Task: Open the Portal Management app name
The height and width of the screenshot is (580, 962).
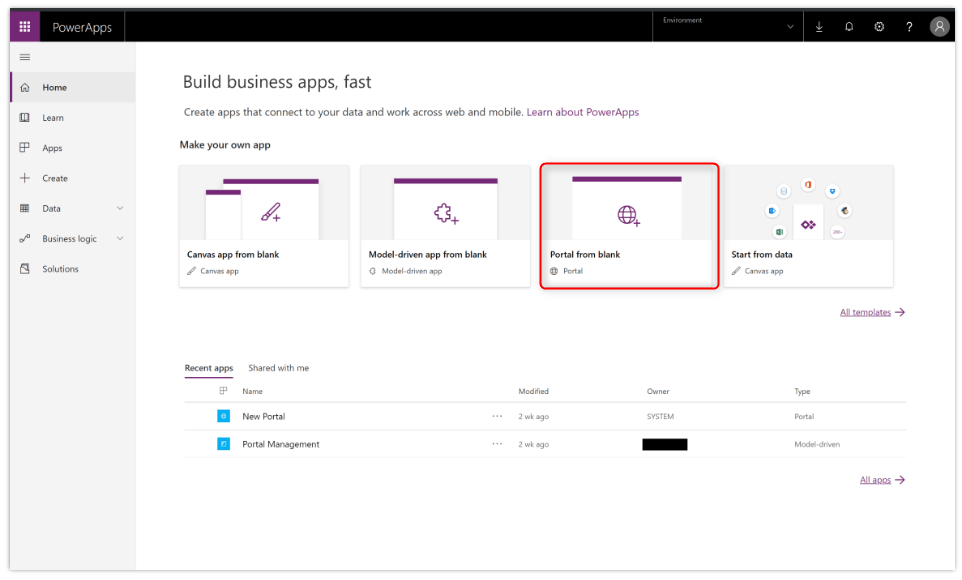Action: [x=281, y=444]
